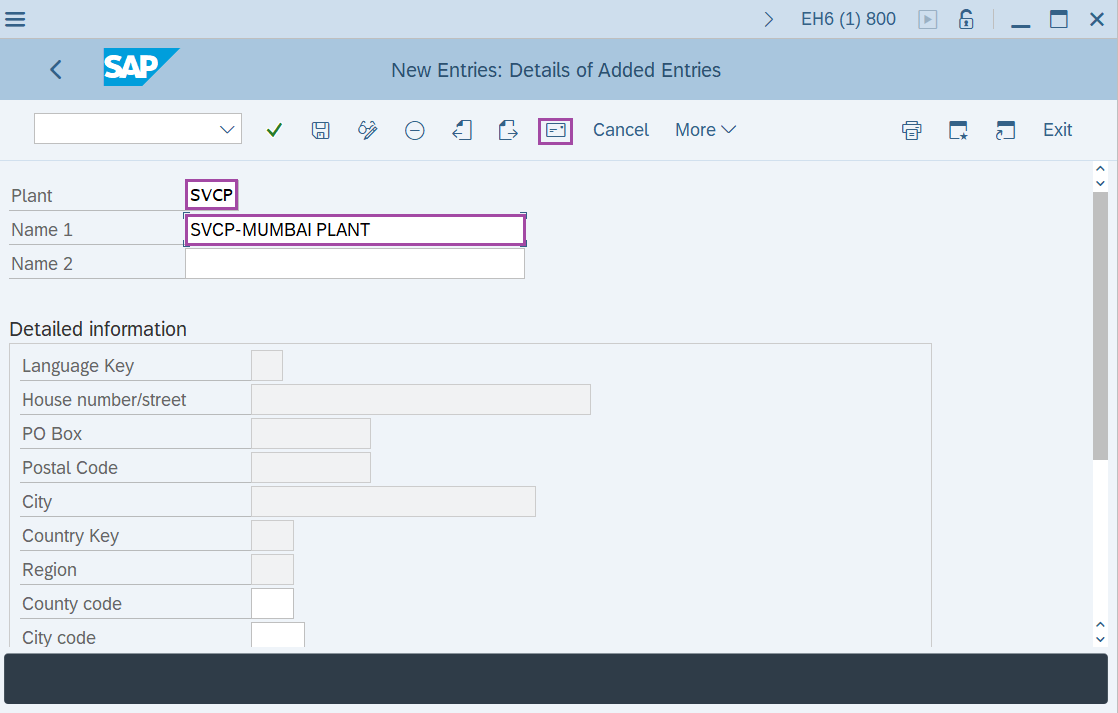The height and width of the screenshot is (713, 1118).
Task: Click the back navigation arrow near SAP logo
Action: (55, 69)
